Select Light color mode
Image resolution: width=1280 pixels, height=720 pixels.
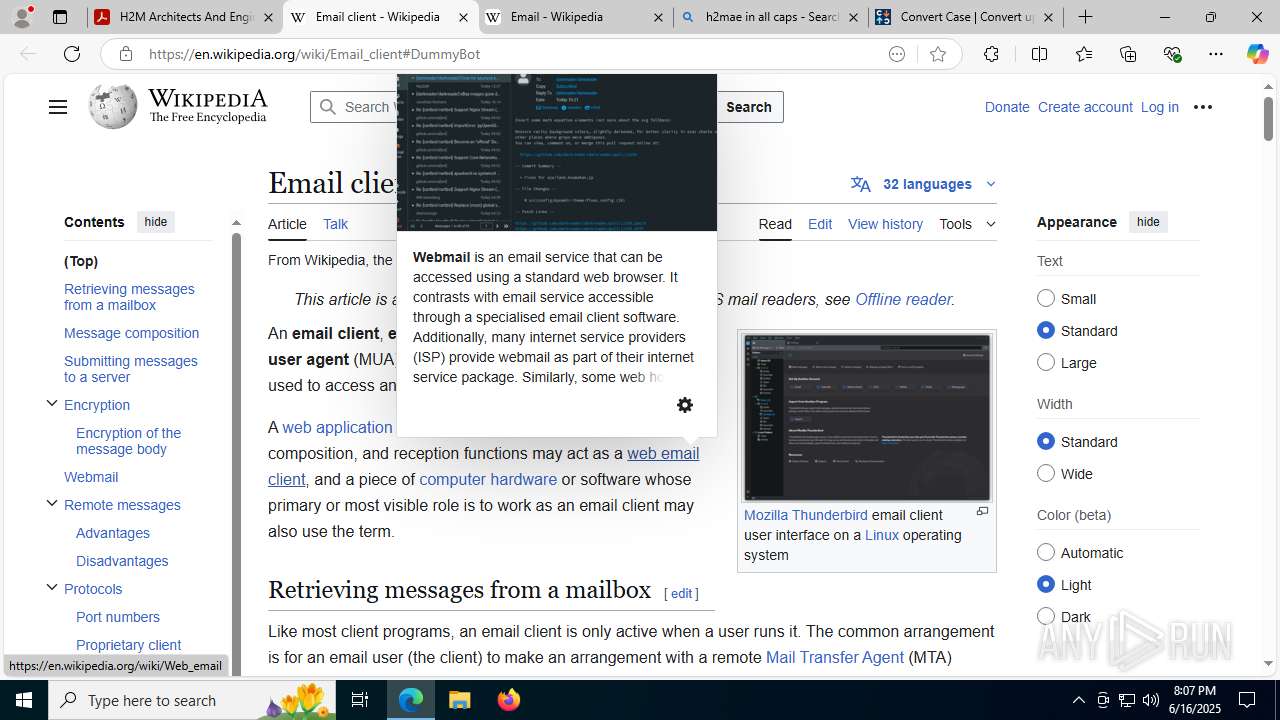pos(1046,584)
